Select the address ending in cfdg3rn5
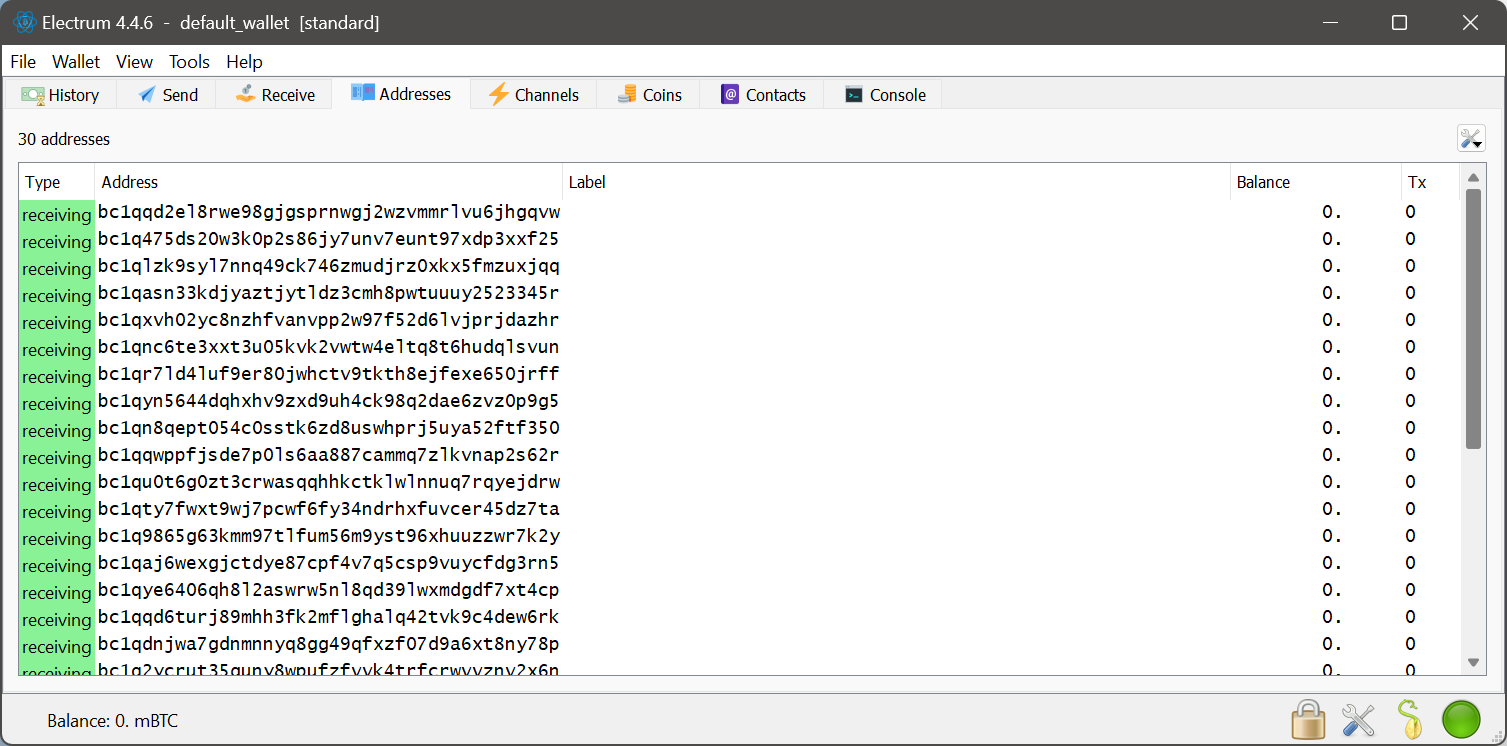 329,563
